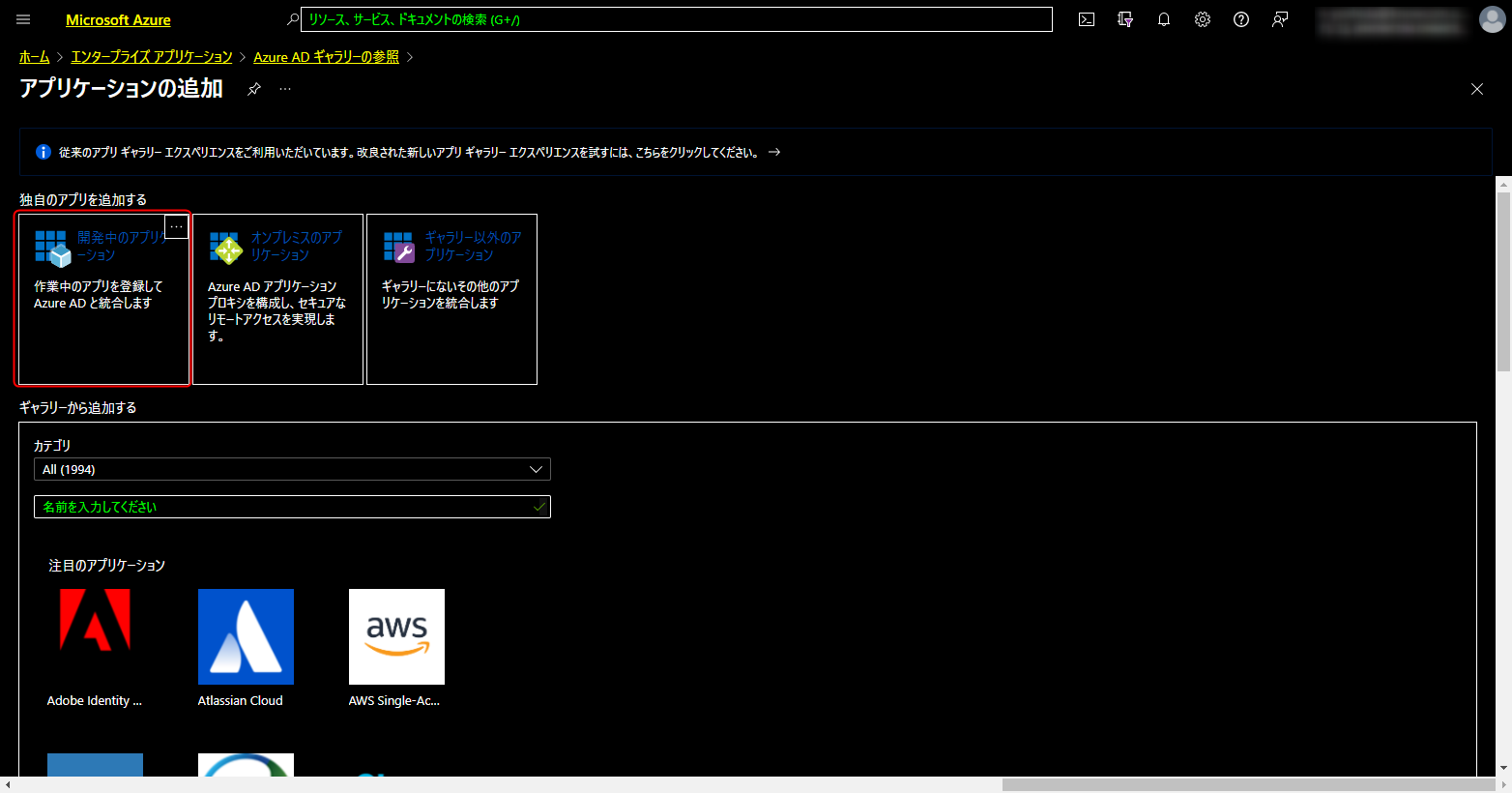This screenshot has width=1512, height=793.
Task: Click the horizontal scrollbar thumb
Action: [x=1248, y=785]
